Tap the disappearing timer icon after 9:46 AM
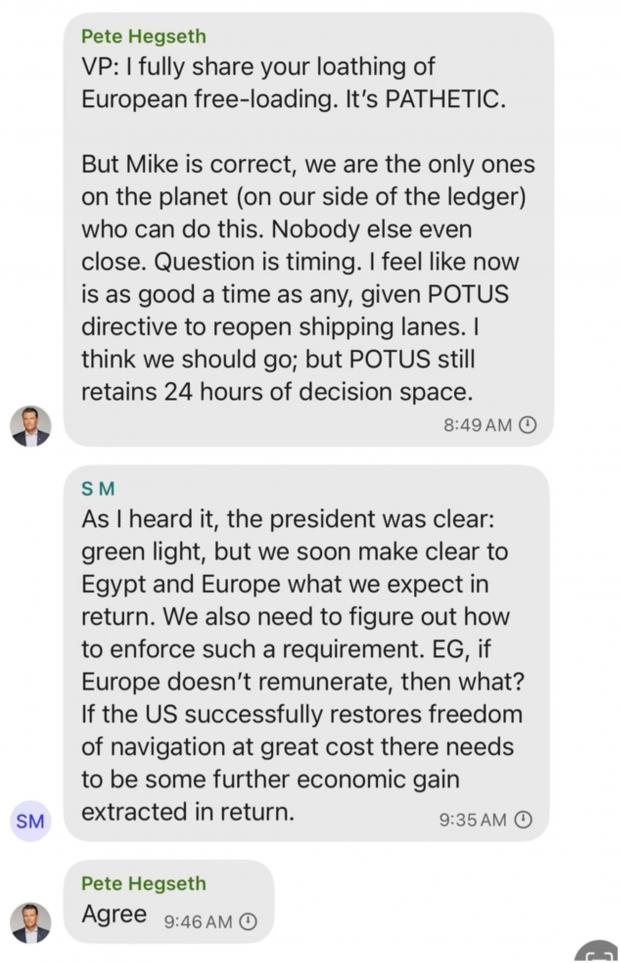 tap(247, 922)
